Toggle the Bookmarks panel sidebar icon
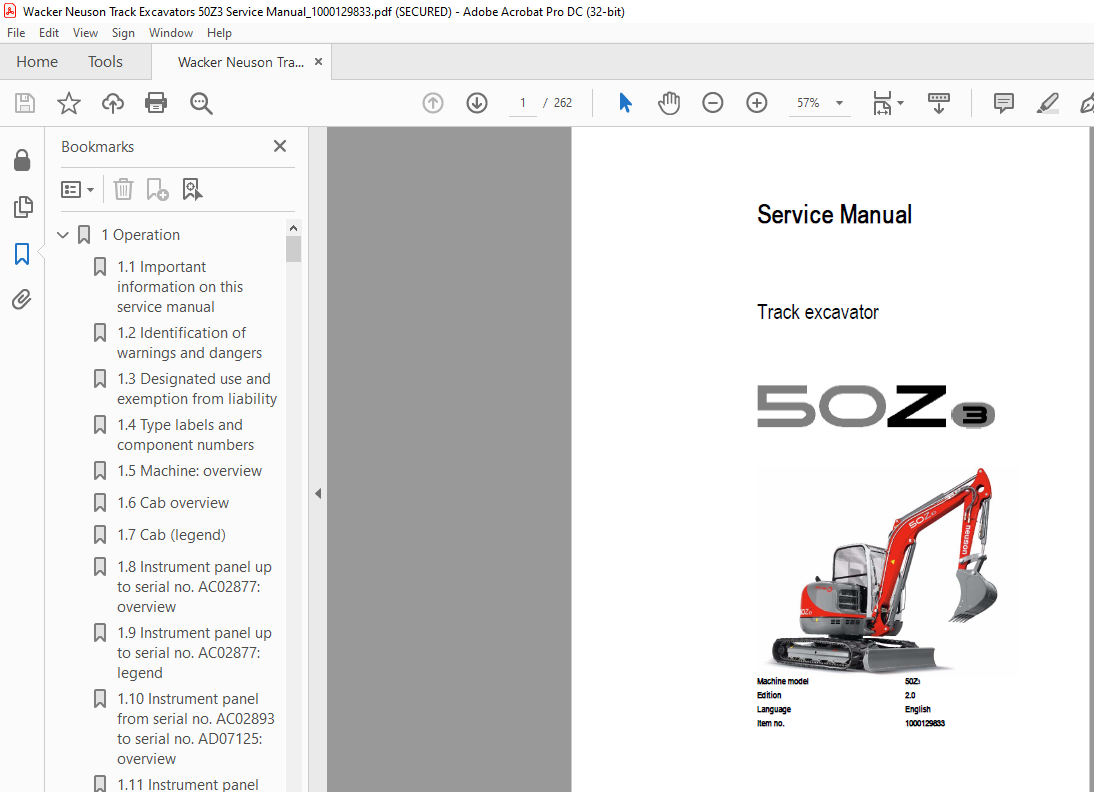1094x792 pixels. coord(22,254)
